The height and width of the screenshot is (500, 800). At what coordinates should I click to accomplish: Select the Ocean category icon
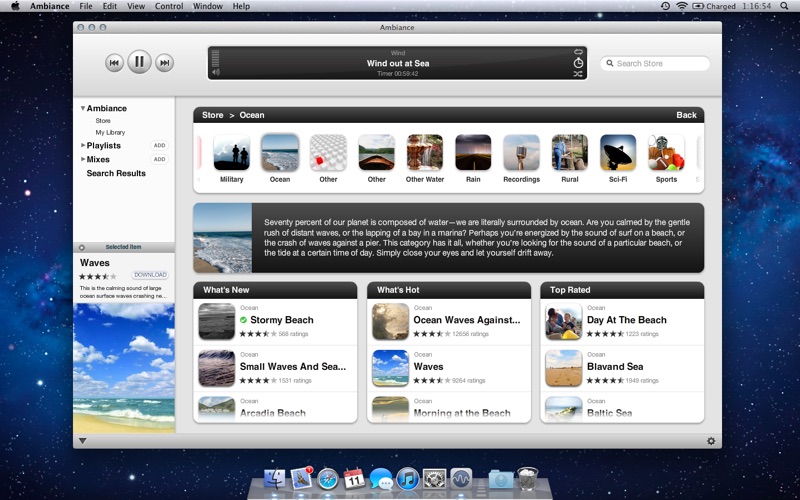[x=280, y=153]
